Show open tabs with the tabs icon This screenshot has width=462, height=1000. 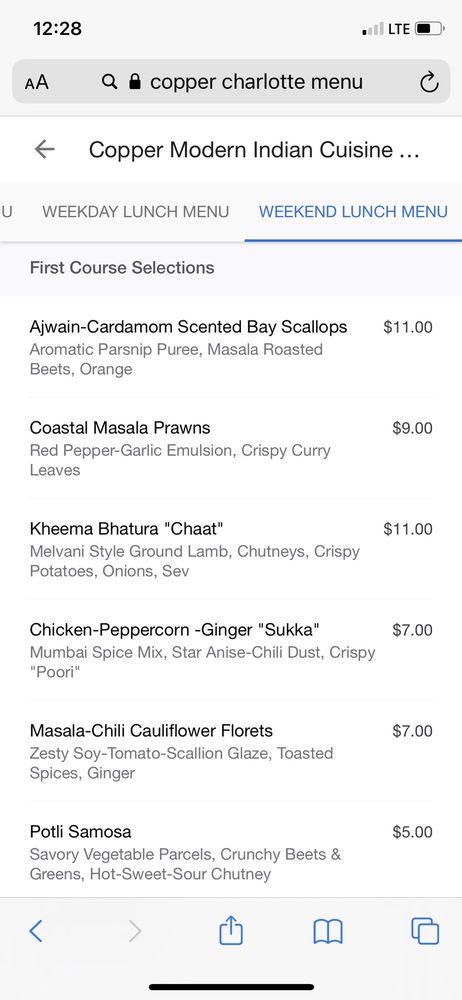(x=425, y=931)
